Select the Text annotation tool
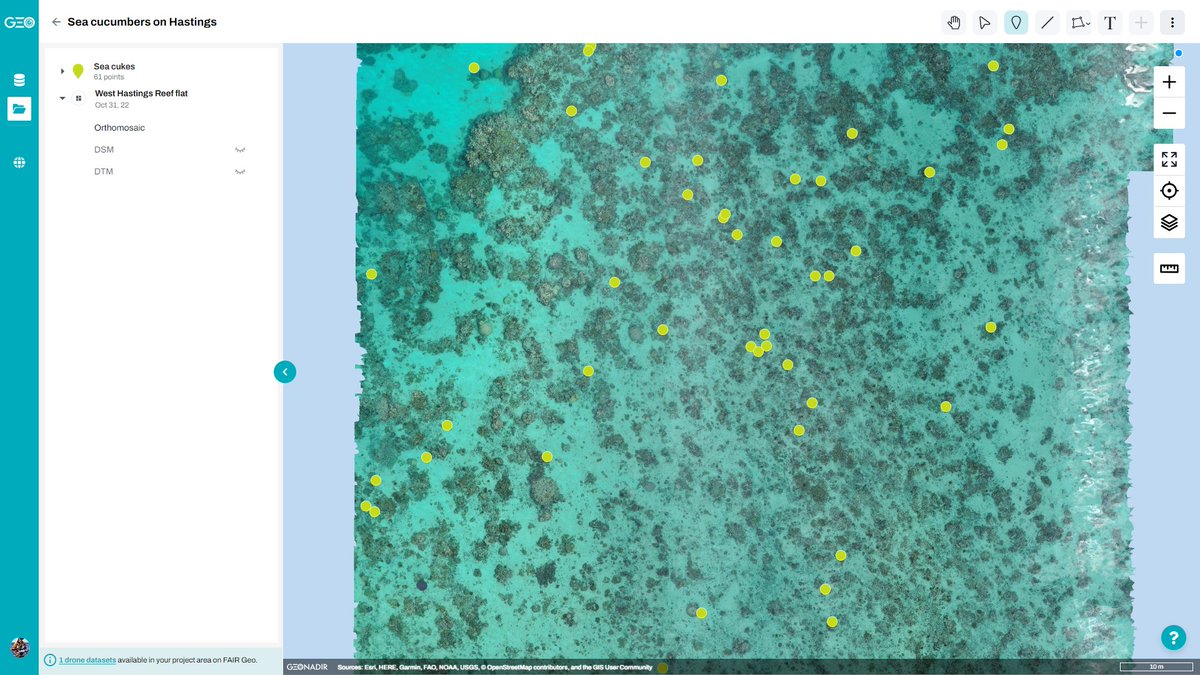Image resolution: width=1200 pixels, height=675 pixels. tap(1110, 22)
